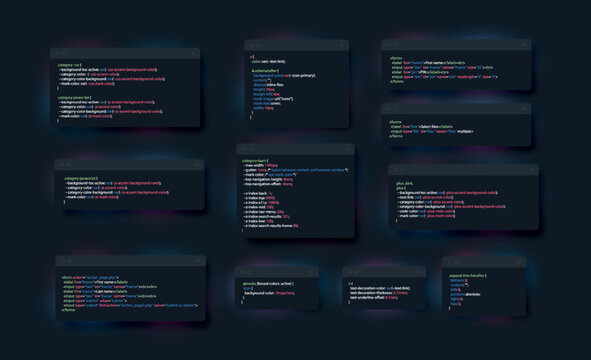Close the plus-dark code window
Screen dimensions: 591x360
point(531,170)
